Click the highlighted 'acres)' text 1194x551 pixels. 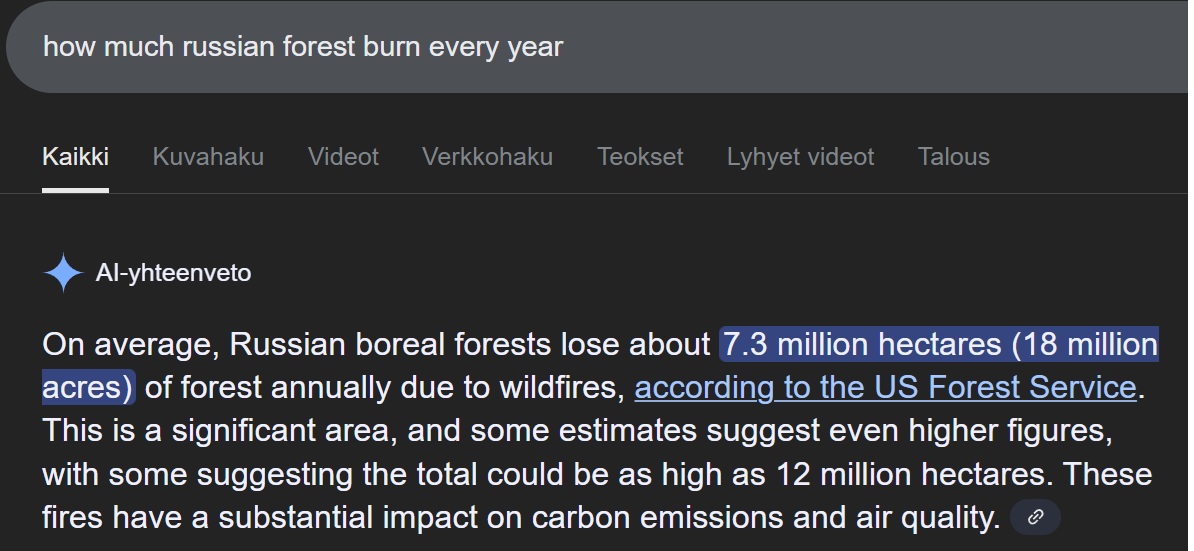tap(88, 387)
